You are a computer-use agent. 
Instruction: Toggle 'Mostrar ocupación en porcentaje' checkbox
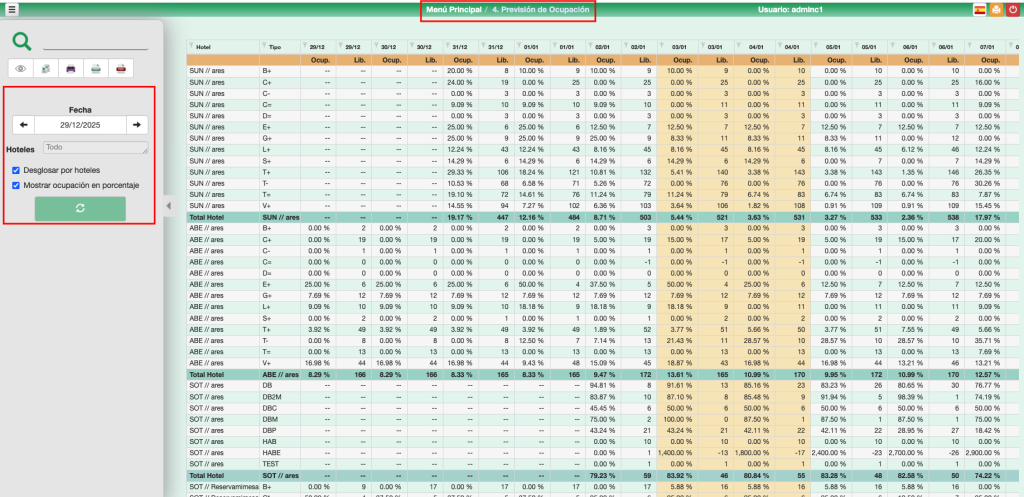point(15,185)
